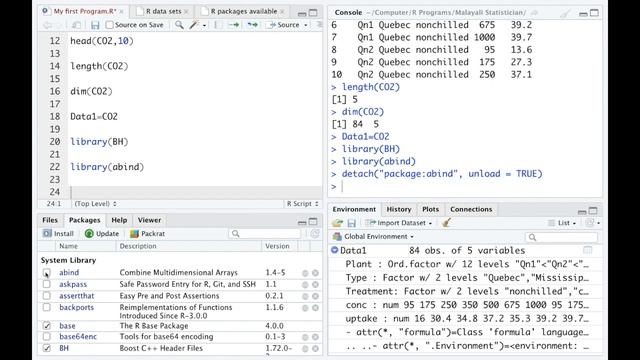Focus the Environment search field
Image resolution: width=640 pixels, height=360 pixels.
561,237
